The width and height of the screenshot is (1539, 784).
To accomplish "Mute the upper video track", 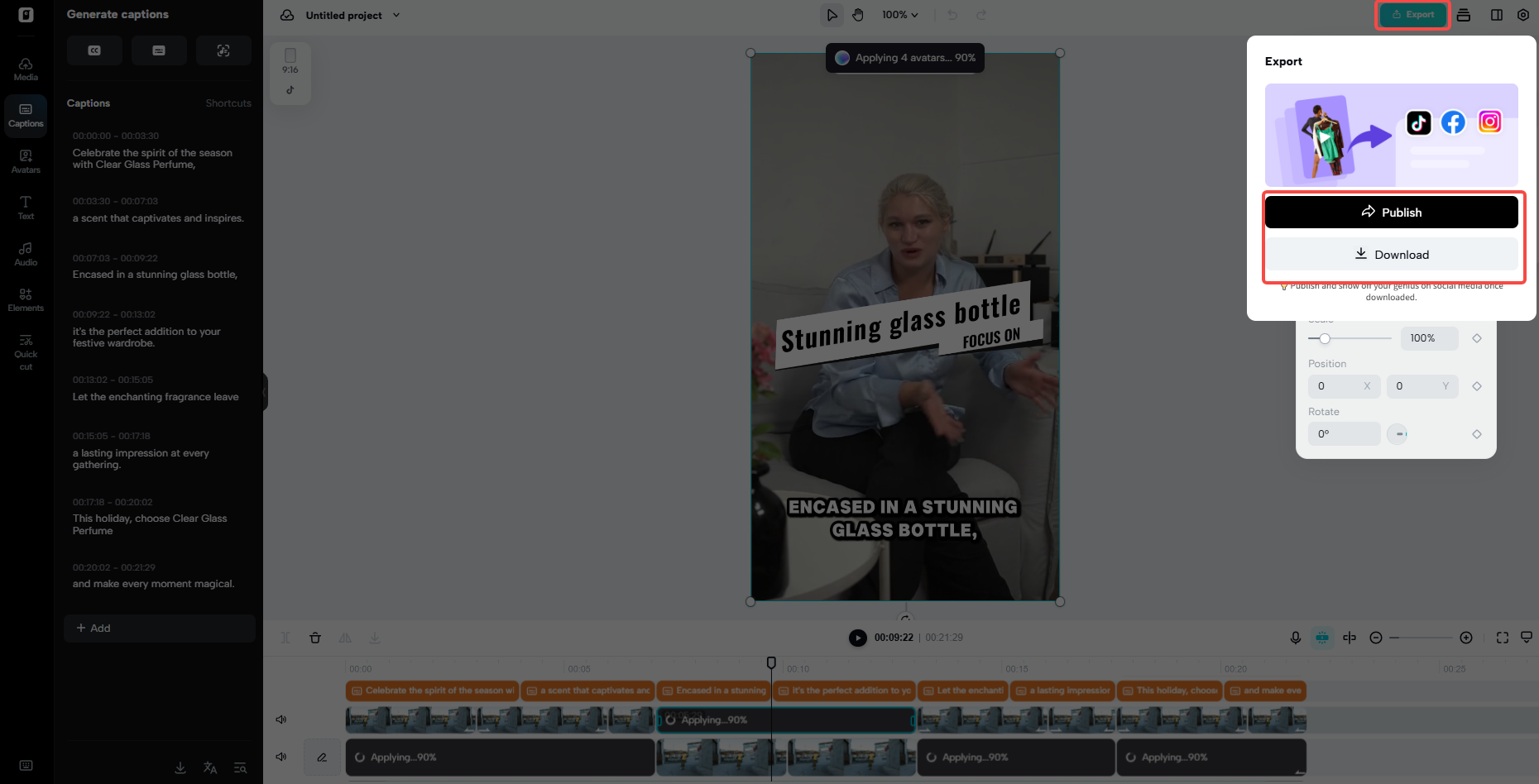I will 281,719.
